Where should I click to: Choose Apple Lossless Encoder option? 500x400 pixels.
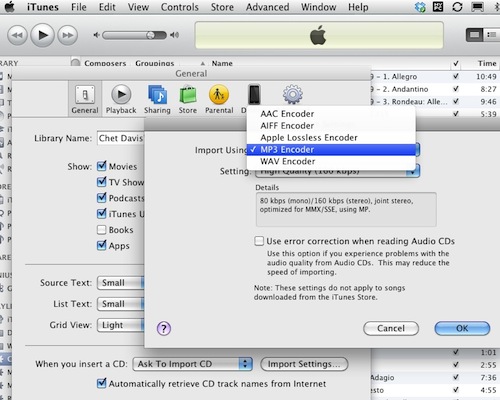[x=331, y=138]
